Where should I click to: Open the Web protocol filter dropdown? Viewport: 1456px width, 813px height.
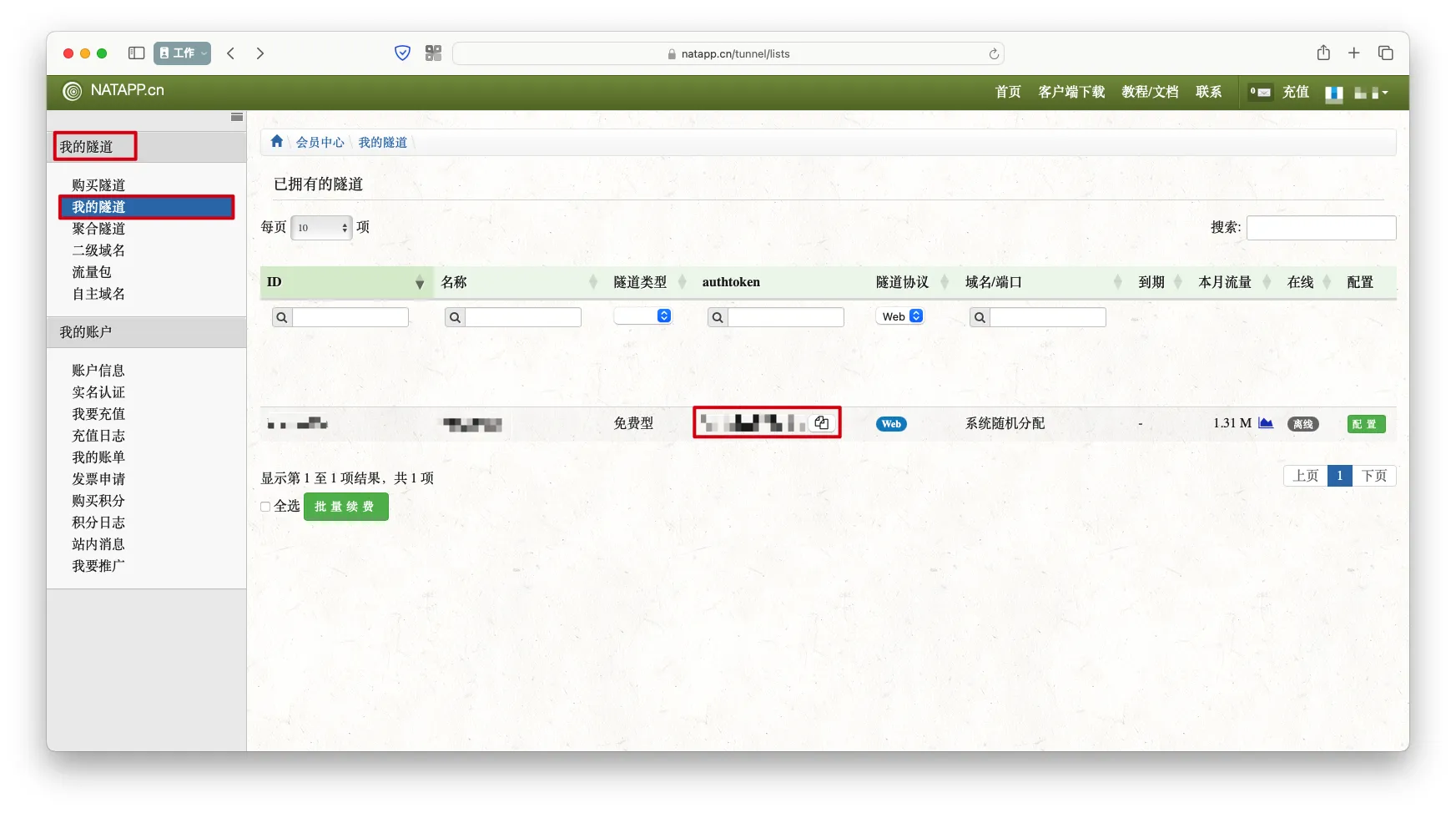click(901, 316)
